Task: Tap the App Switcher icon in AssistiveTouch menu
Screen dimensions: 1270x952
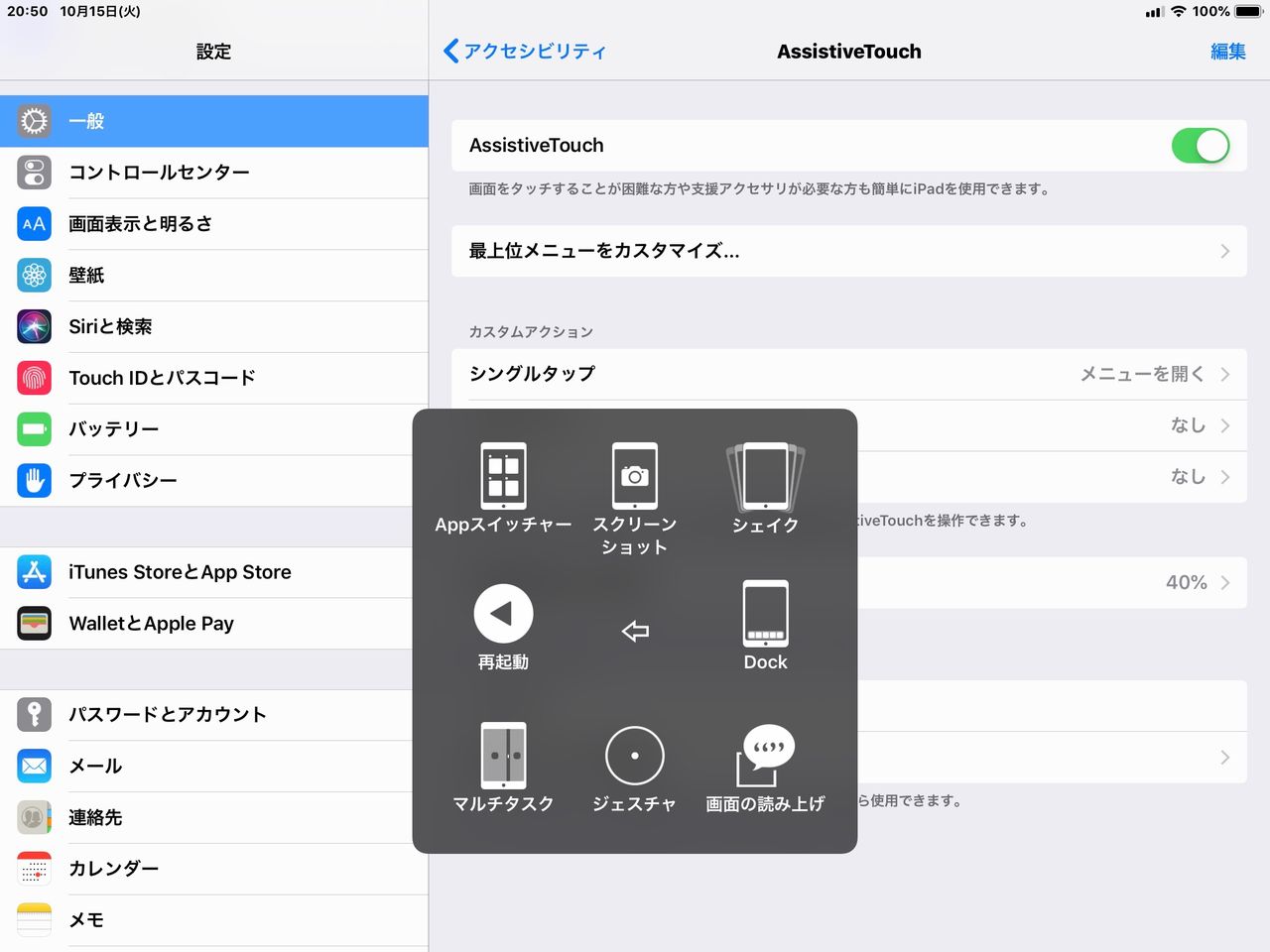Action: [503, 477]
